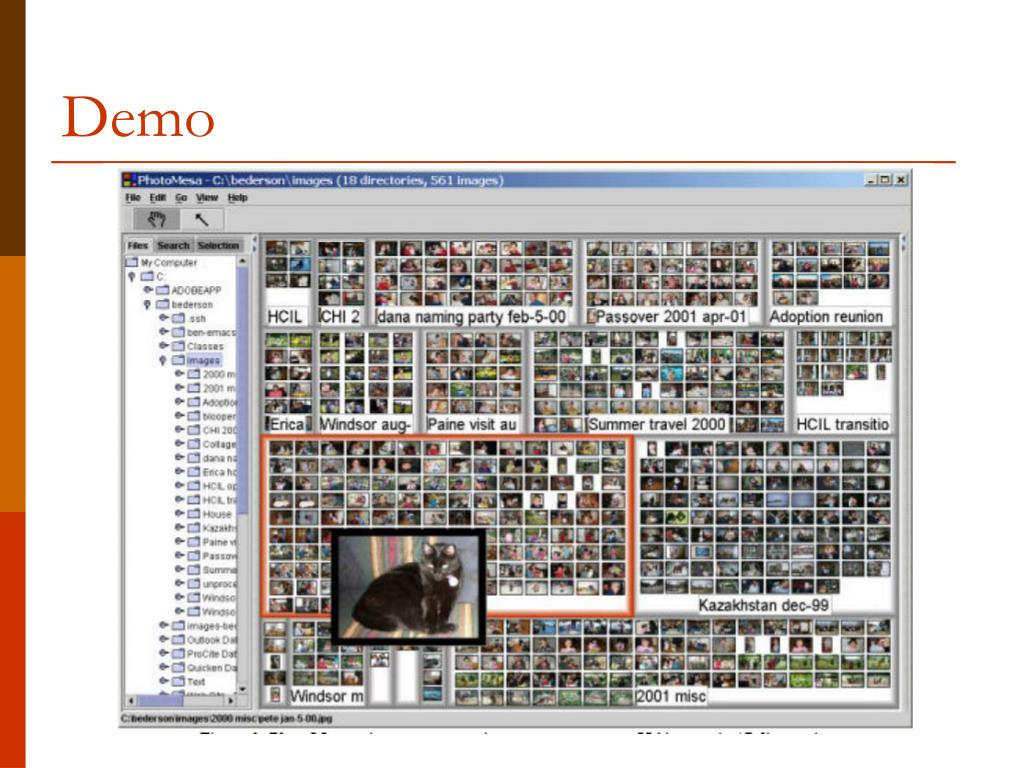Click the C: drive folder icon
The width and height of the screenshot is (1024, 768).
tap(148, 276)
